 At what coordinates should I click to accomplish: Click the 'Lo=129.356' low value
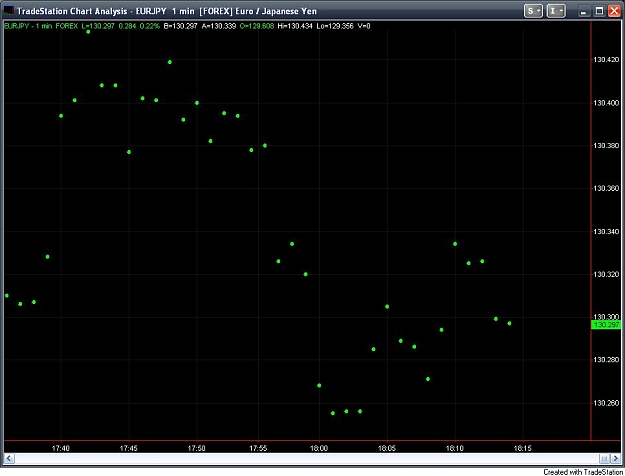tap(335, 26)
